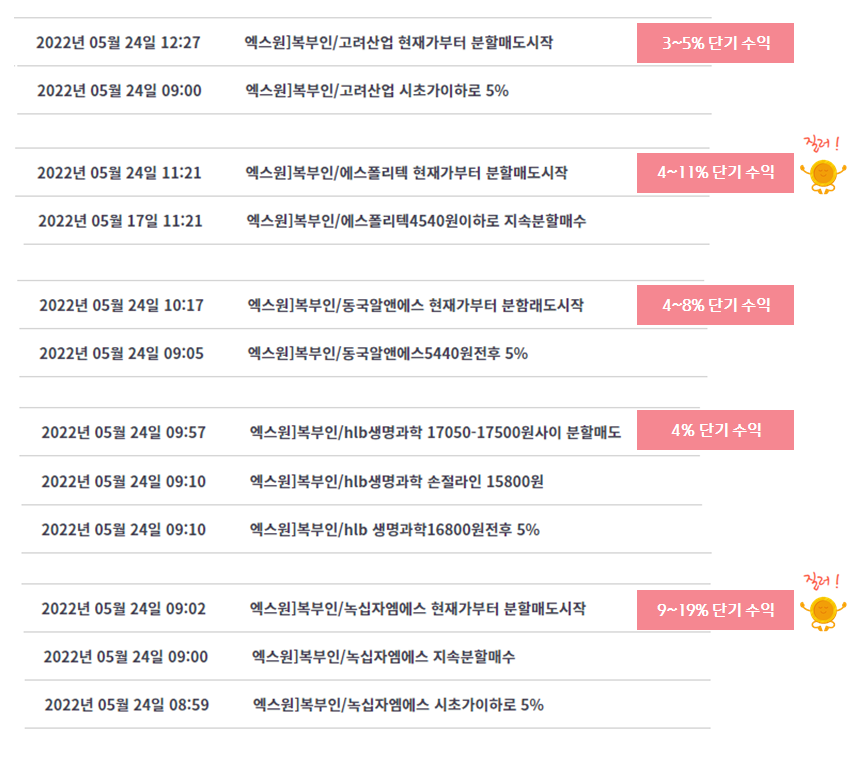Open the 고려산업 현재가부터 분할매도시작 entry
Image resolution: width=868 pixels, height=766 pixels.
click(399, 43)
